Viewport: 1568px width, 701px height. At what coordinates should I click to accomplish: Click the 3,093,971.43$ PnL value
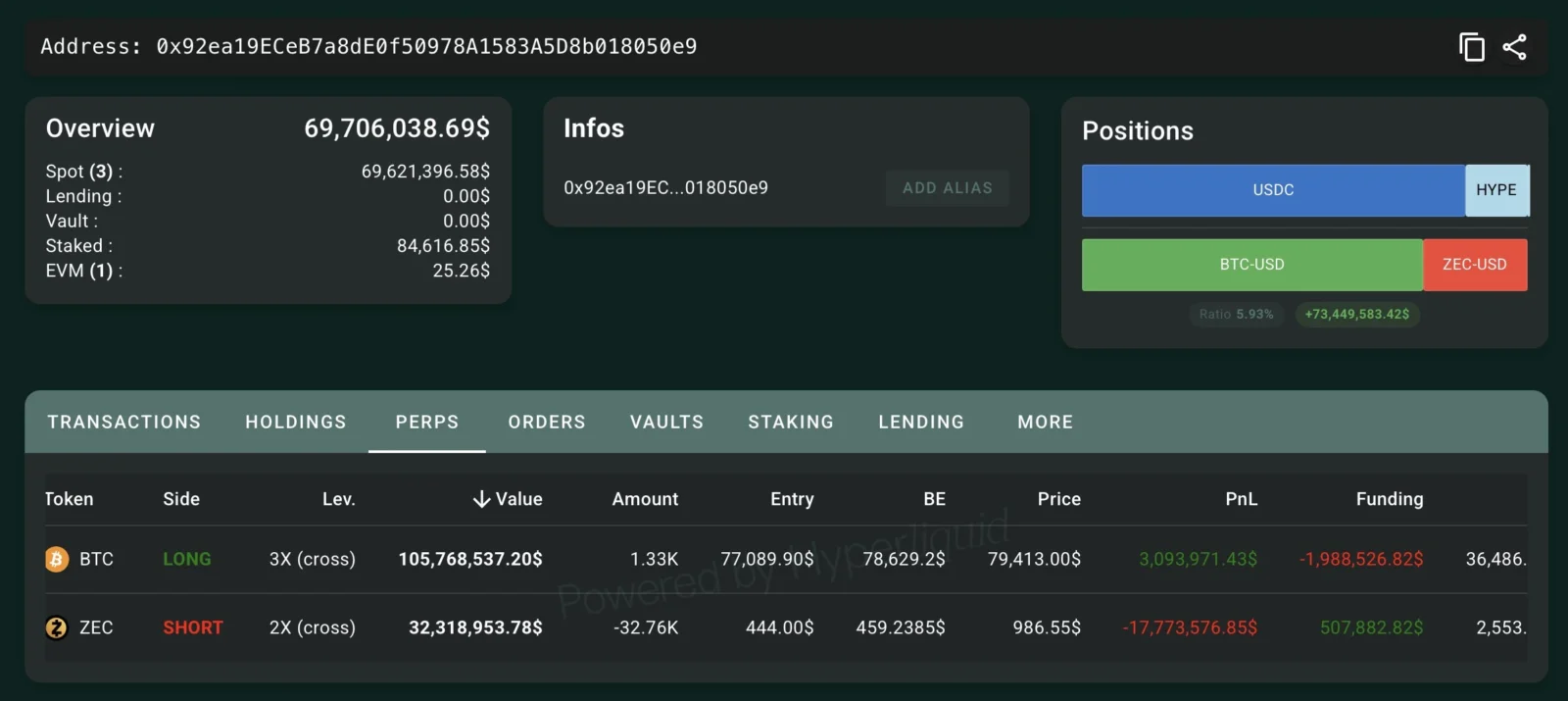(x=1198, y=559)
